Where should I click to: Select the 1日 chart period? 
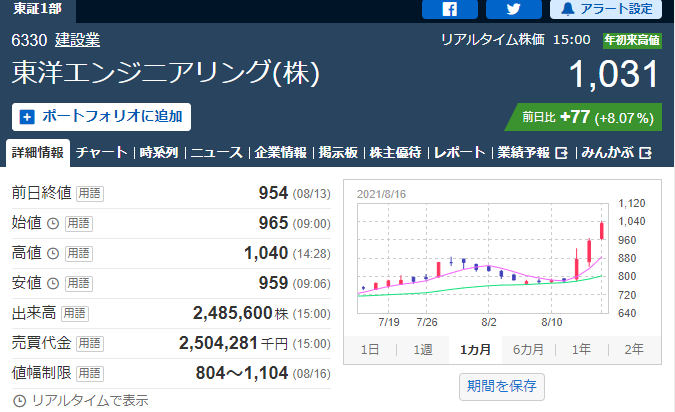tap(369, 349)
